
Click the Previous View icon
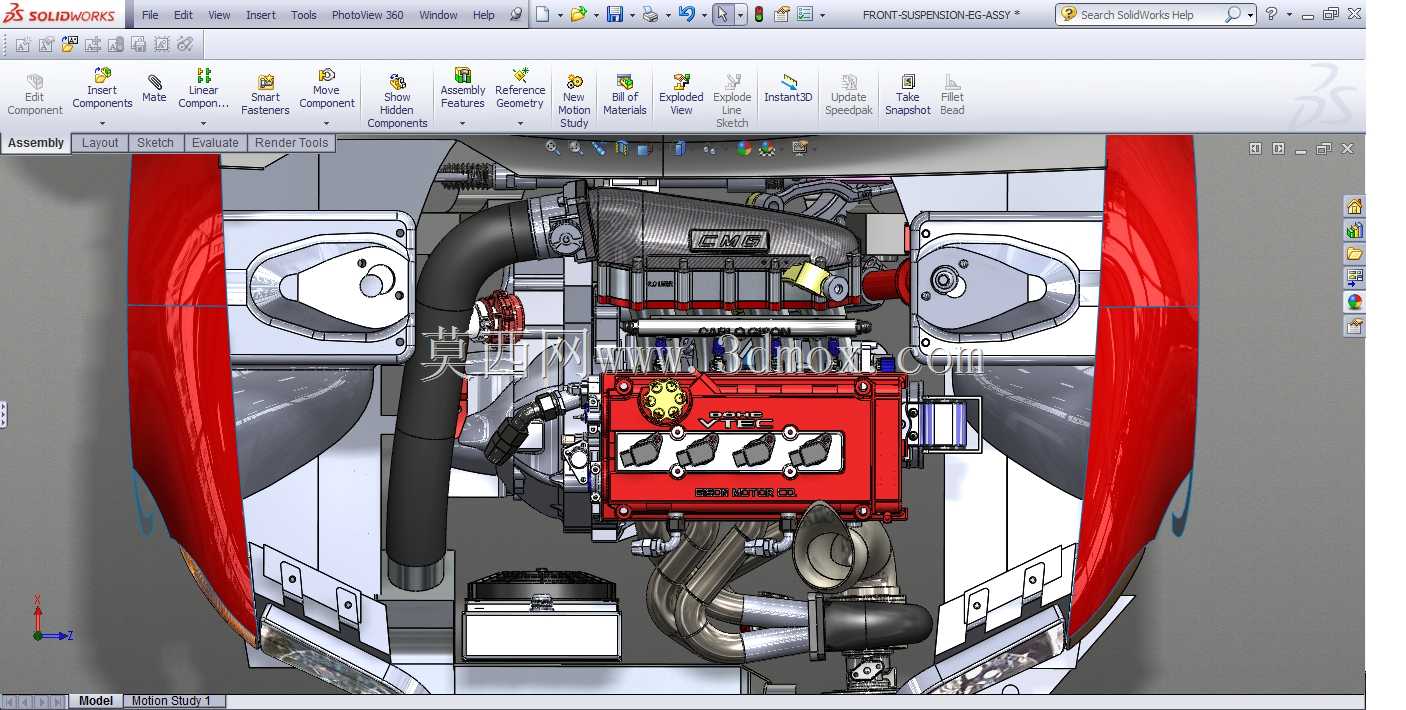point(599,148)
